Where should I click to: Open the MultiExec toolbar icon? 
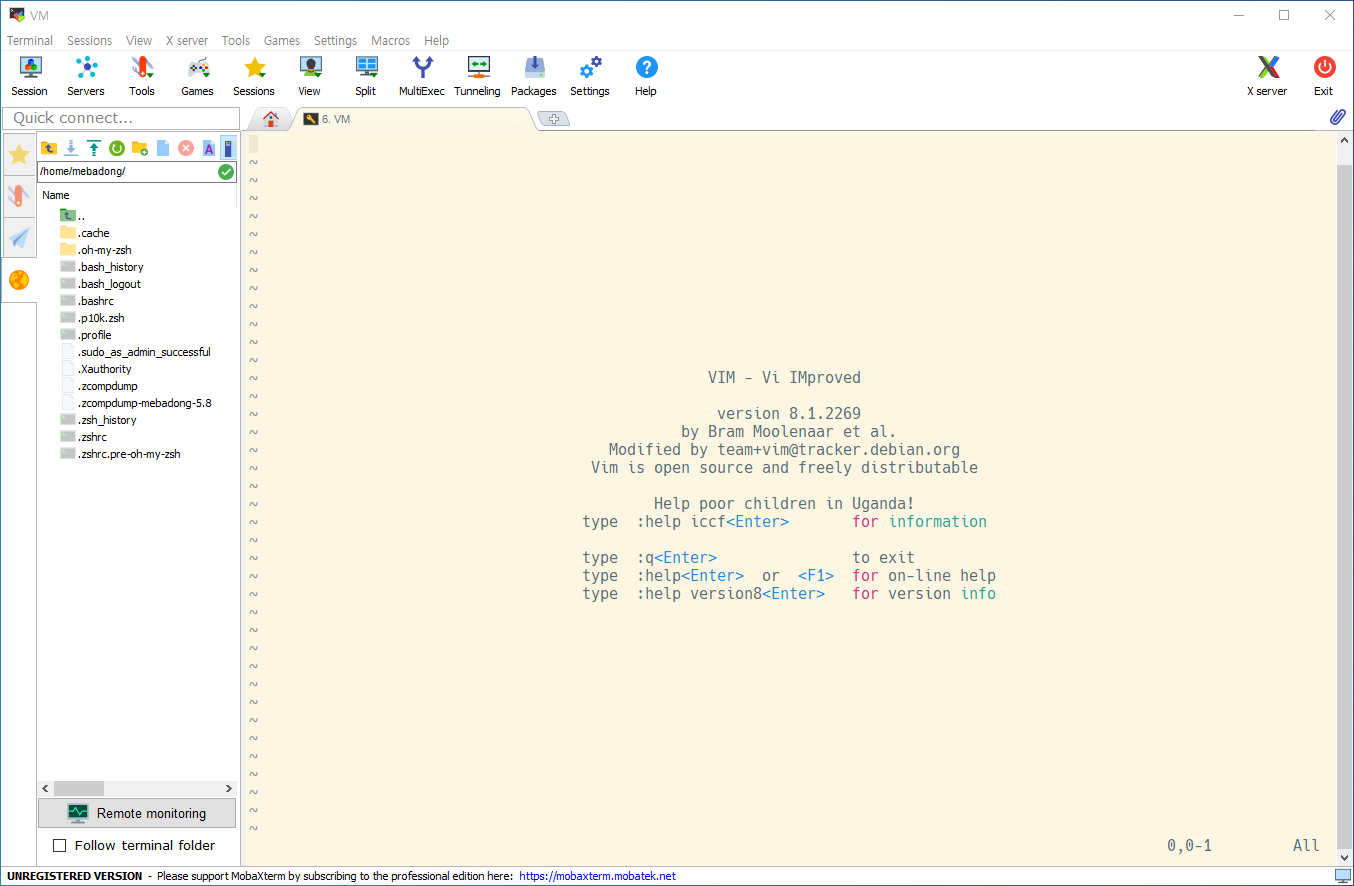point(422,76)
